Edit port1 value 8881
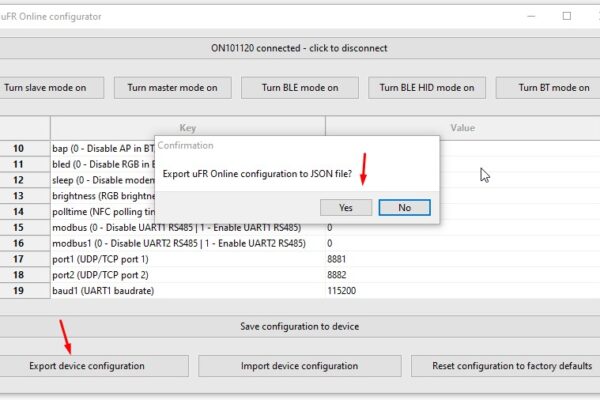Screen dimensions: 600x400 463,259
